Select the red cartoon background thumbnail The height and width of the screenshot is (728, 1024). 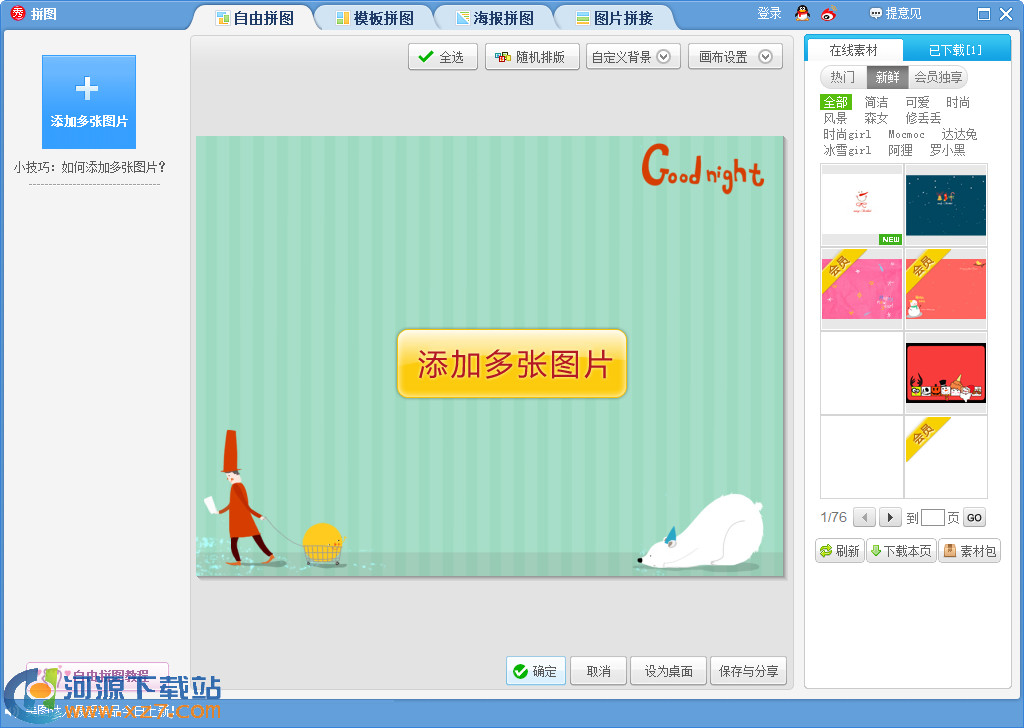945,373
